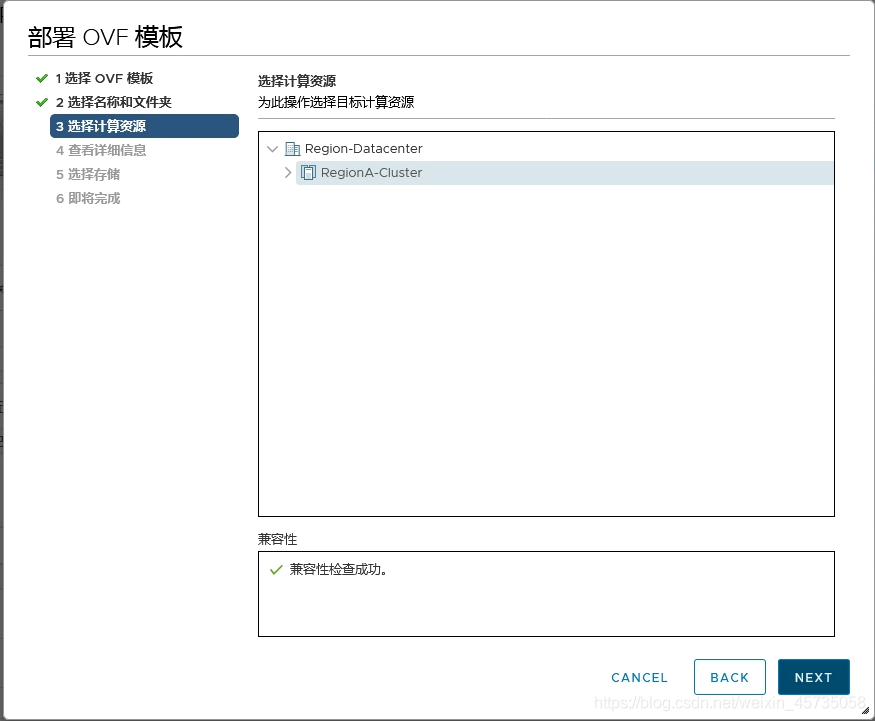
Task: Select Region-Datacenter in the tree
Action: click(x=363, y=148)
